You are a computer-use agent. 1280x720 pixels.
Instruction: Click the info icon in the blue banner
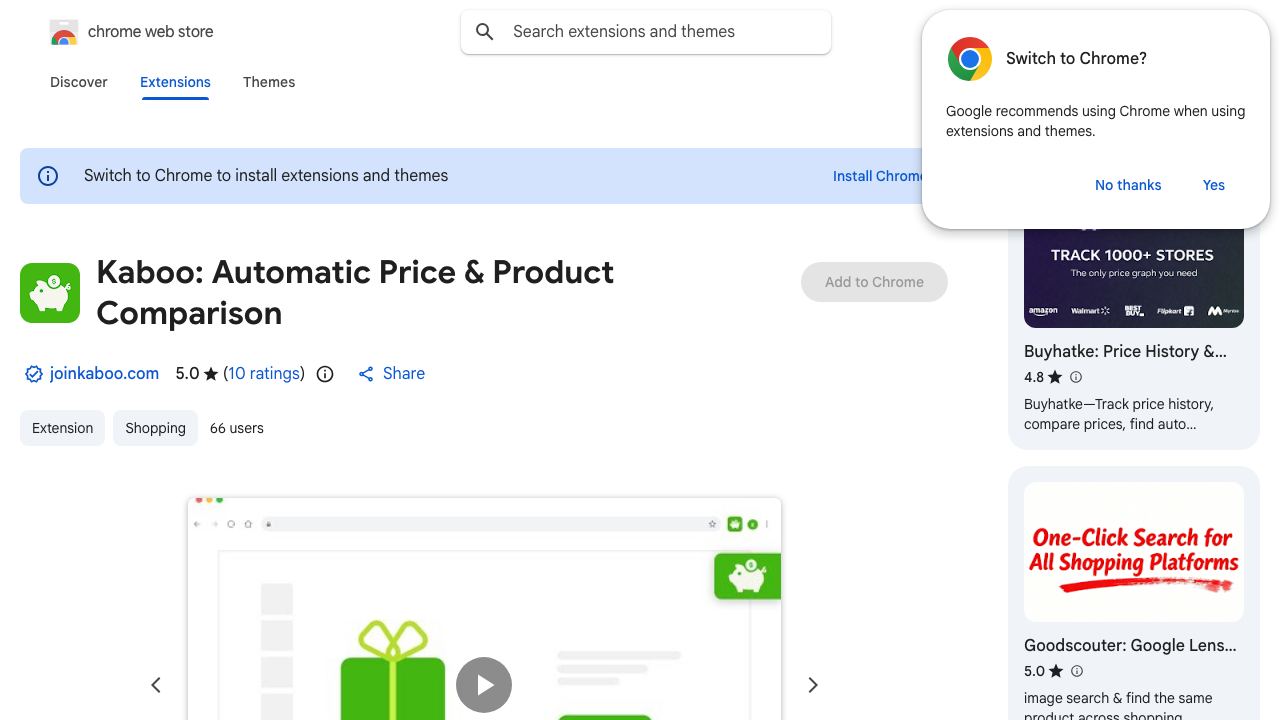(x=48, y=176)
